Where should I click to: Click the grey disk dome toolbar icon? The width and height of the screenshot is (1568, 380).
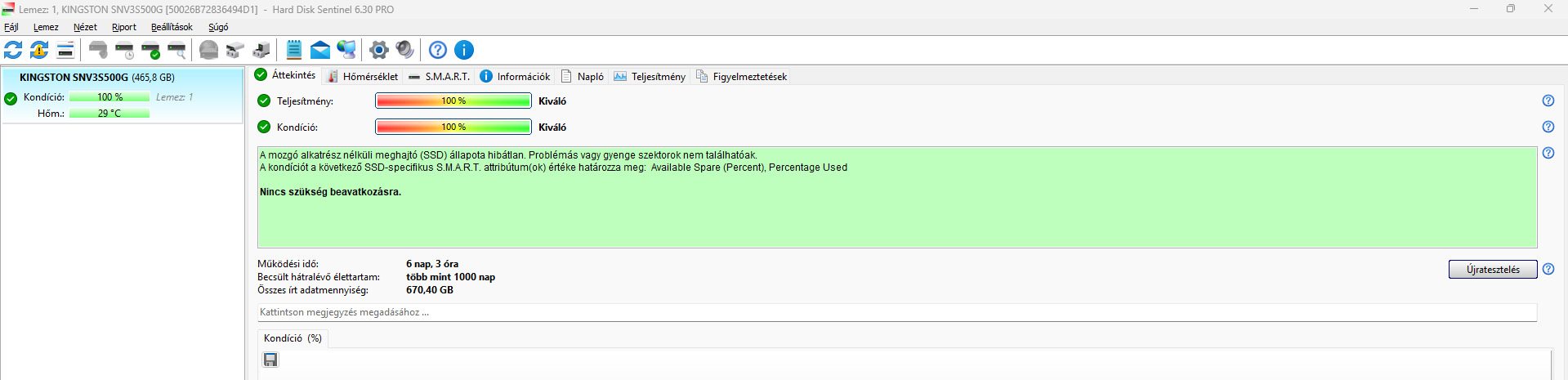[x=209, y=50]
